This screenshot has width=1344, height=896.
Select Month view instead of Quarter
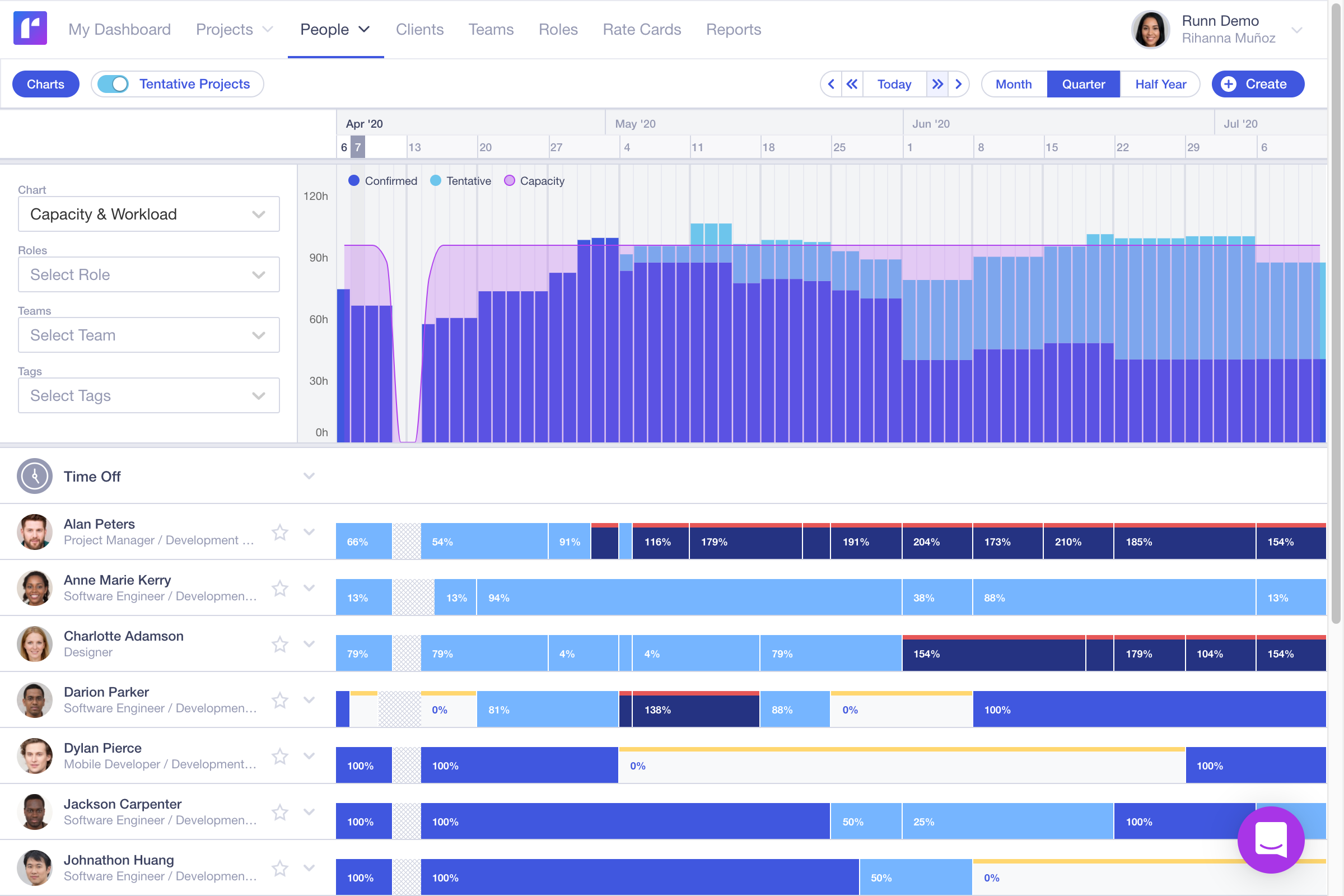point(1013,84)
